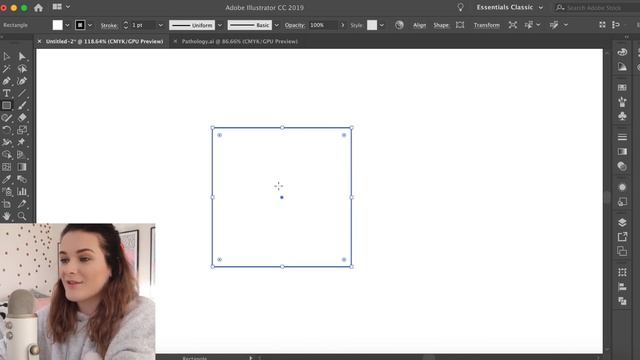
Task: Select the Blend tool
Action: [22, 179]
